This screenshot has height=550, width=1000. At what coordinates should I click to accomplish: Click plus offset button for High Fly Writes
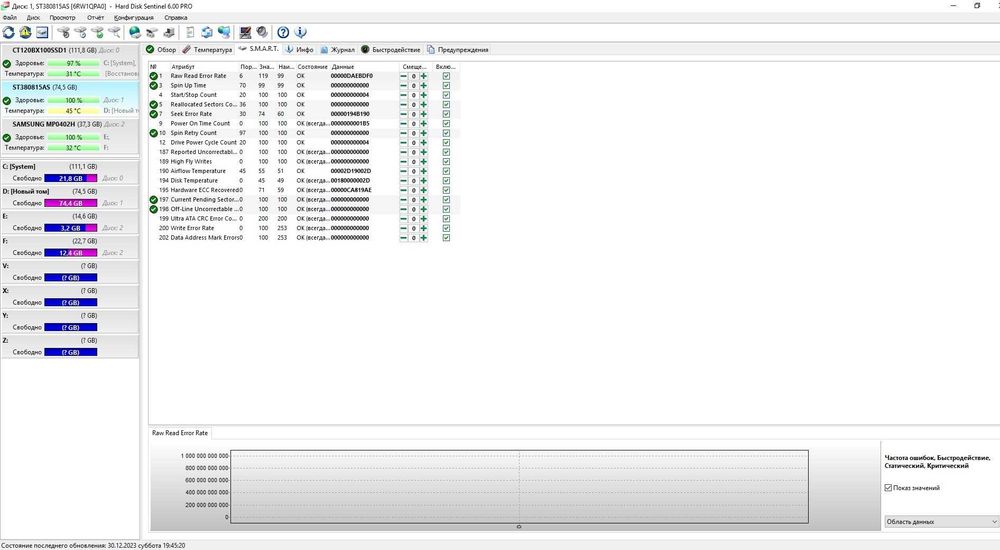point(423,161)
